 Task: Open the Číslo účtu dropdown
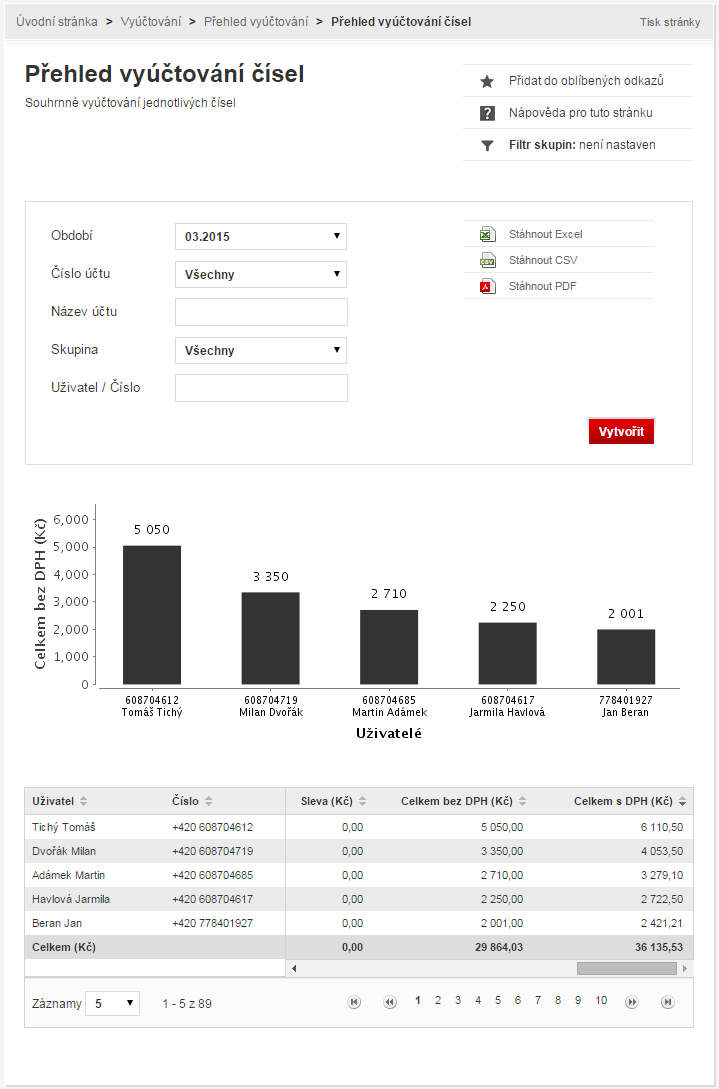click(x=261, y=274)
